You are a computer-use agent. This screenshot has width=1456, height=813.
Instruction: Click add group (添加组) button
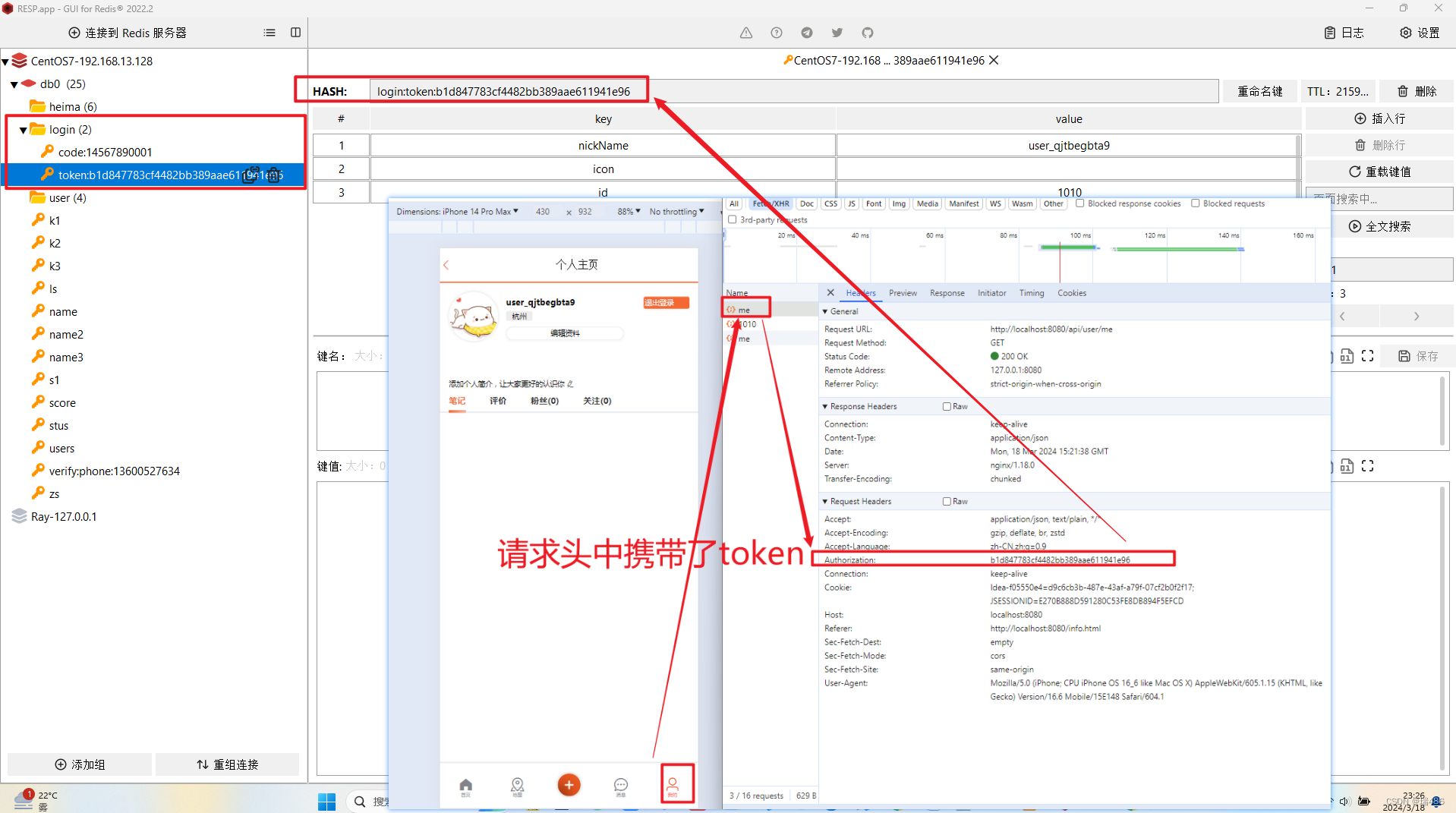tap(80, 764)
